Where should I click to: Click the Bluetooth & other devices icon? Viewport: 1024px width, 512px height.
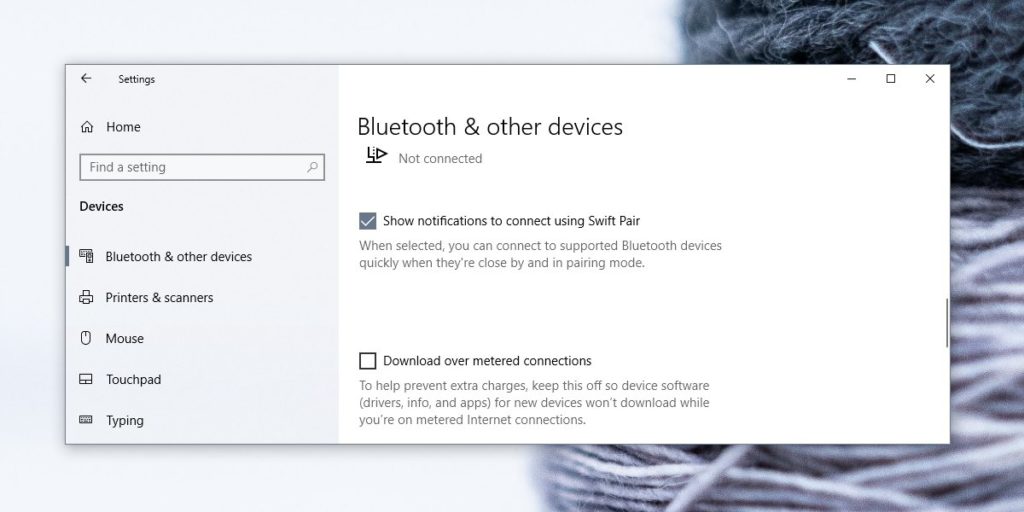[86, 256]
